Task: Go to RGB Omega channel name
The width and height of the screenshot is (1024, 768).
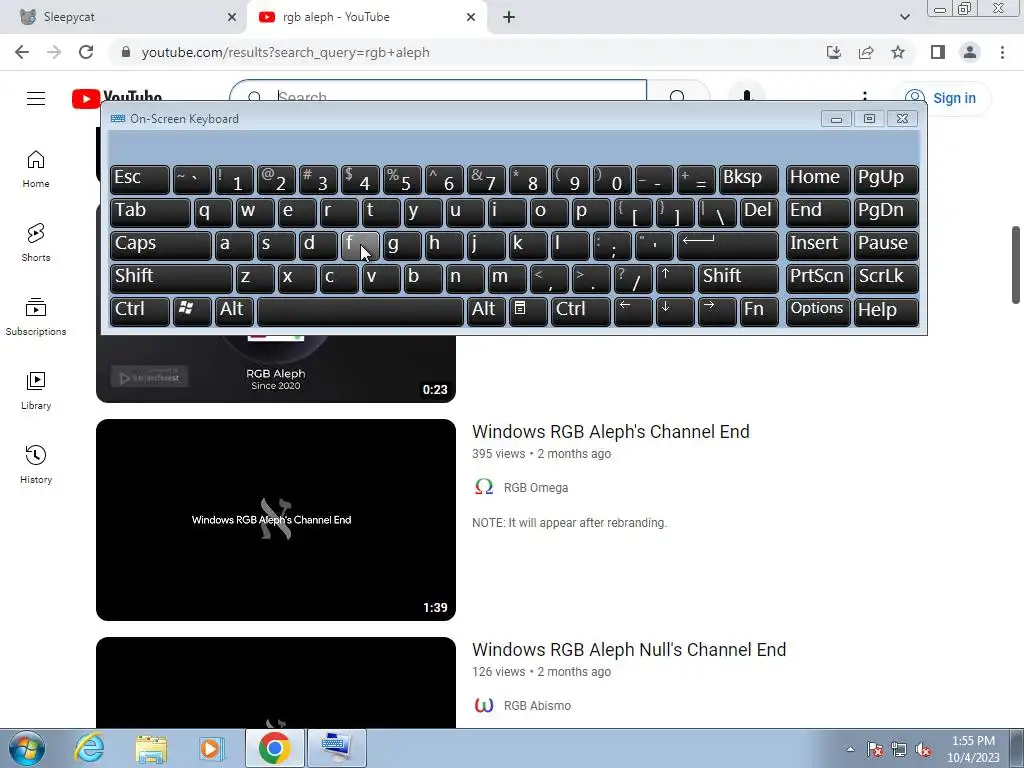Action: click(x=536, y=488)
